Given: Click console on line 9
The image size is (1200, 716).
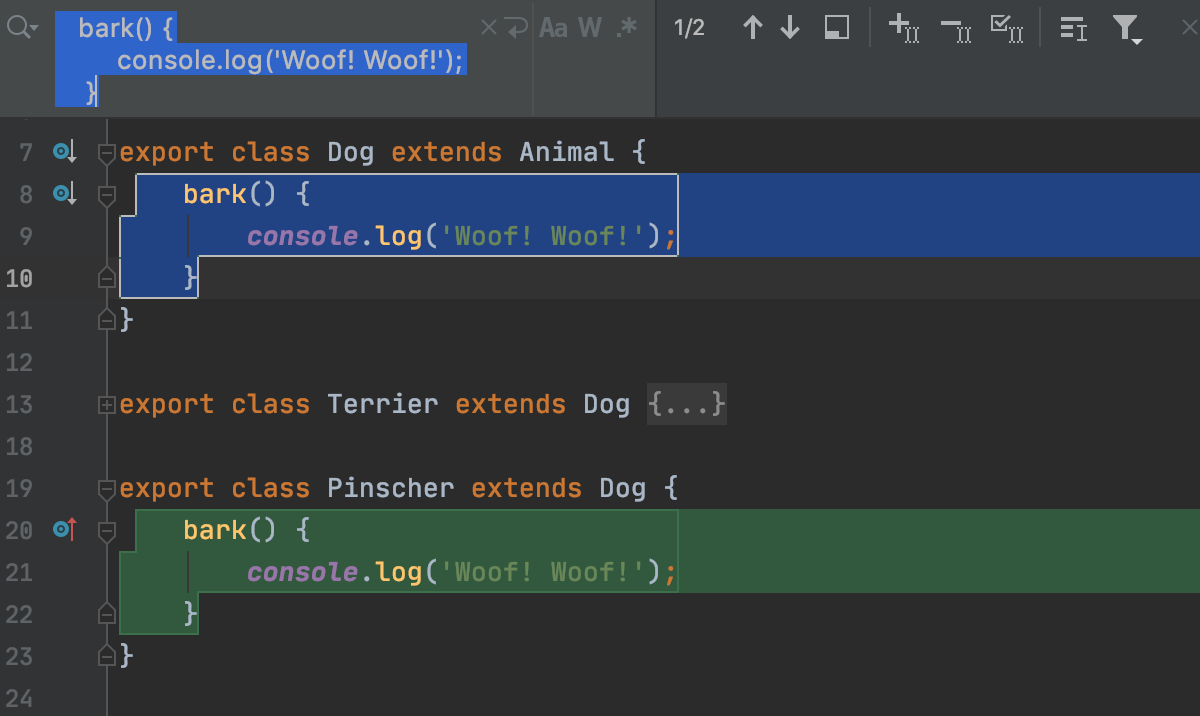Looking at the screenshot, I should (303, 237).
